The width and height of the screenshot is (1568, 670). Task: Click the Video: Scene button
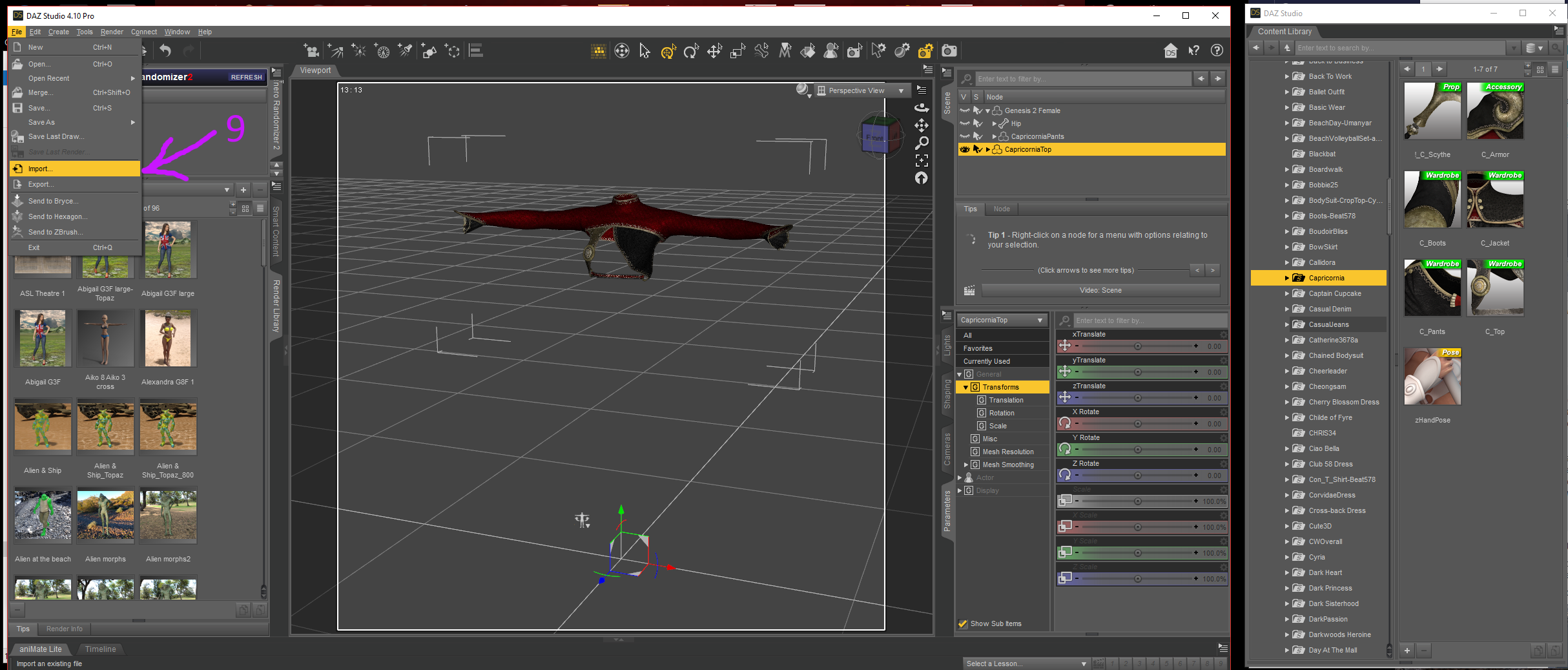point(1100,290)
